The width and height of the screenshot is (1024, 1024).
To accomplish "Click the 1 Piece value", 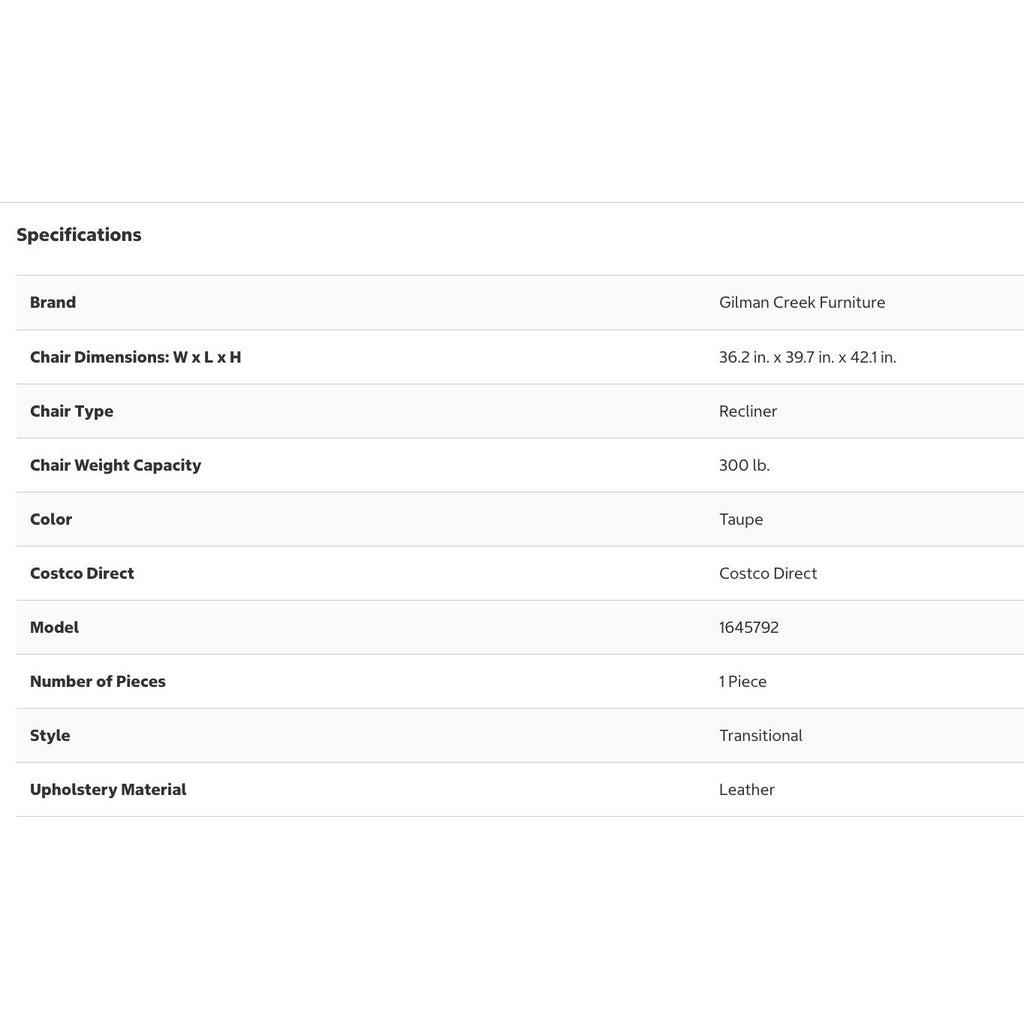I will [x=743, y=682].
